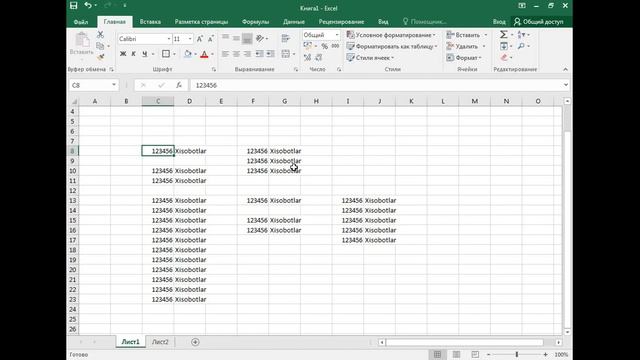Click the decrease indent icon
The image size is (640, 360).
[260, 54]
